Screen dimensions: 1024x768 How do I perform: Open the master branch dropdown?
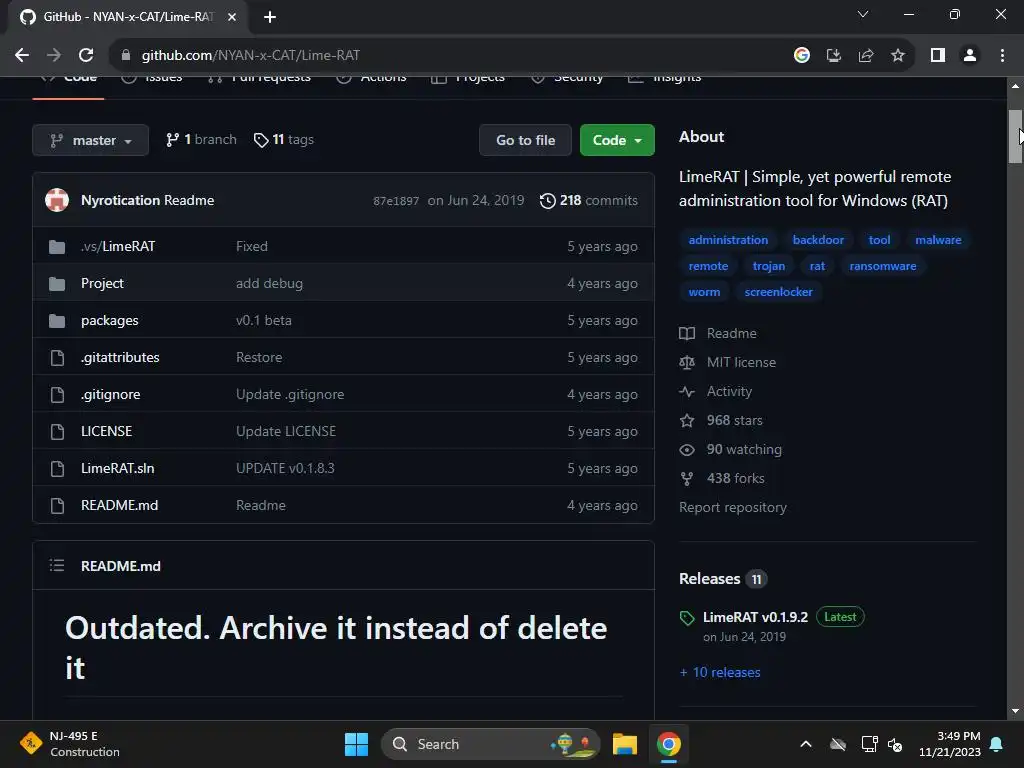pyautogui.click(x=91, y=140)
